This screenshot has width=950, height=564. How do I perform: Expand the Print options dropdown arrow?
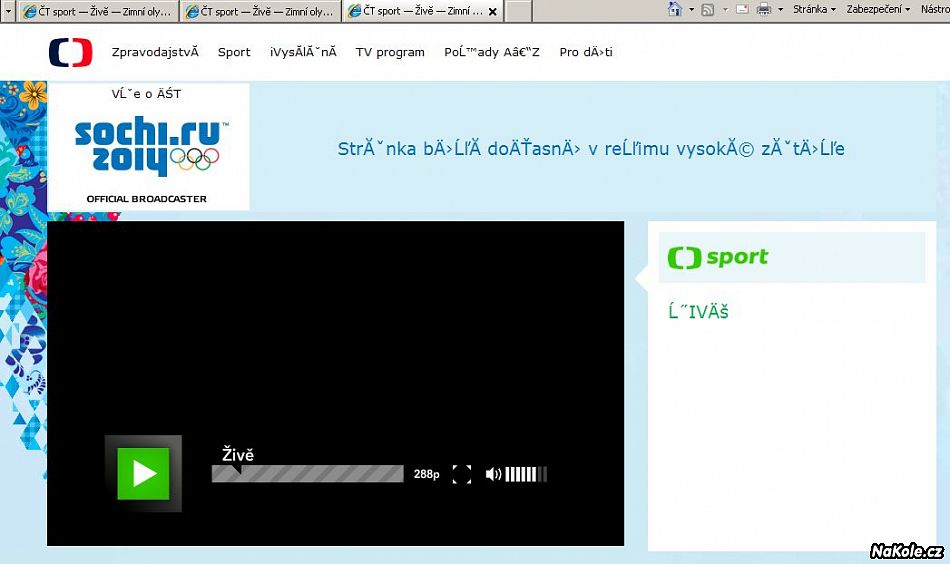[x=780, y=10]
